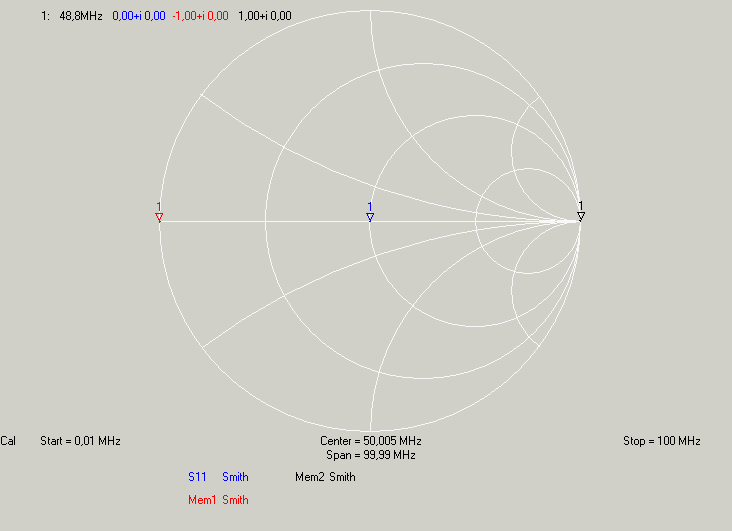
Task: Click the Start = 0,01 MHz readout
Action: 80,441
